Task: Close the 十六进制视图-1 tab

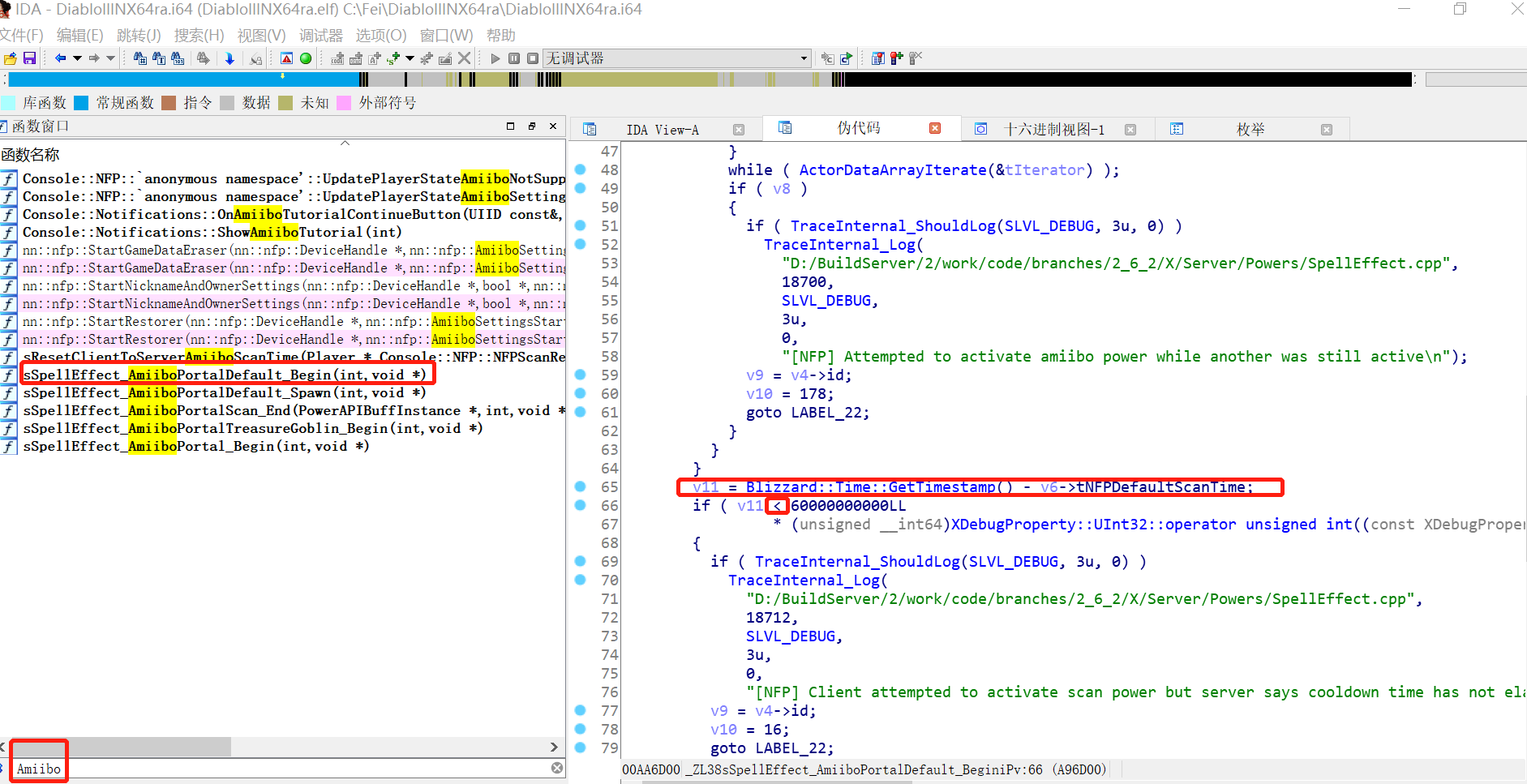Action: click(1130, 130)
